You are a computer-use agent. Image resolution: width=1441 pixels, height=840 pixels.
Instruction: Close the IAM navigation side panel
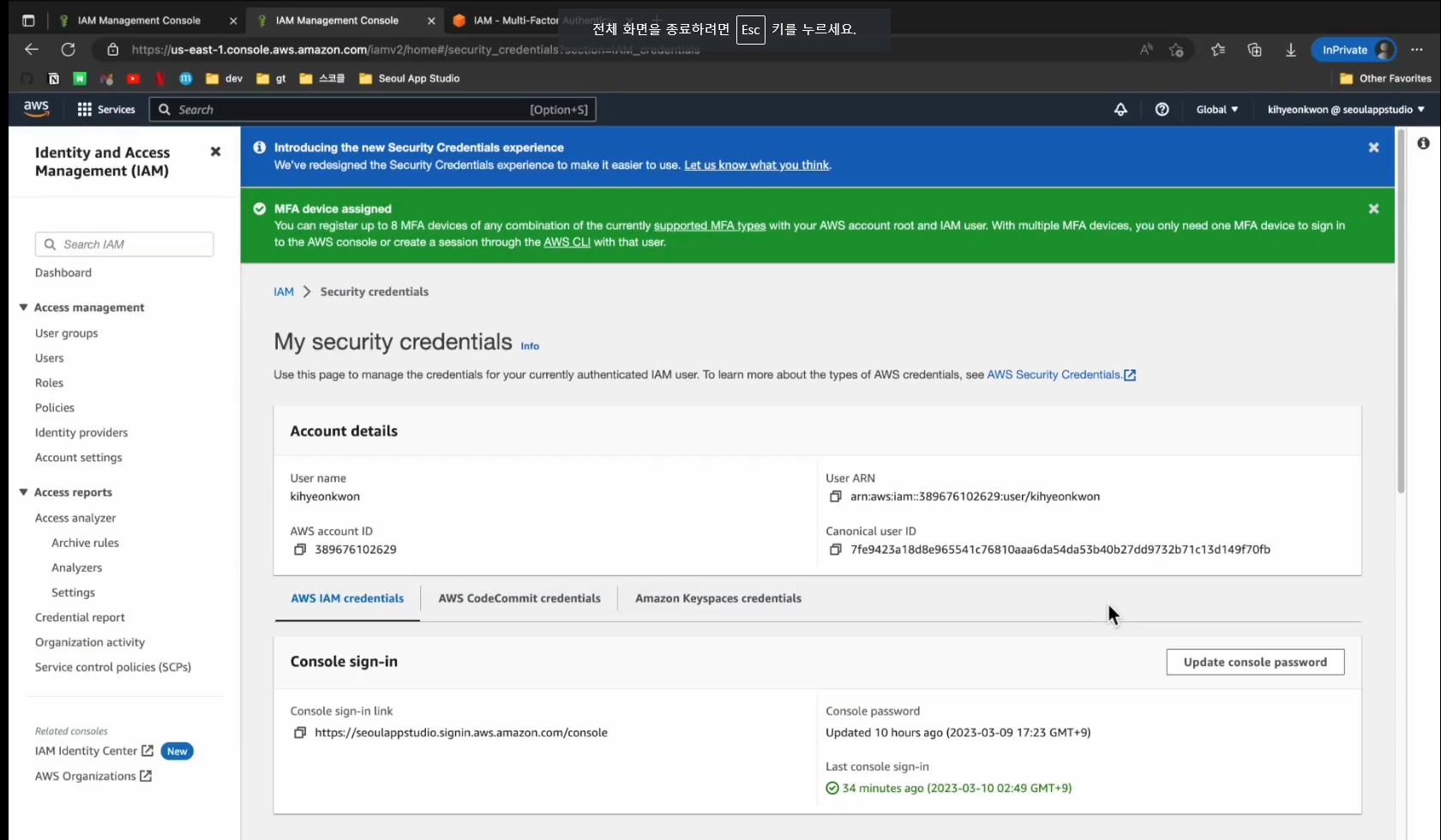pyautogui.click(x=215, y=152)
